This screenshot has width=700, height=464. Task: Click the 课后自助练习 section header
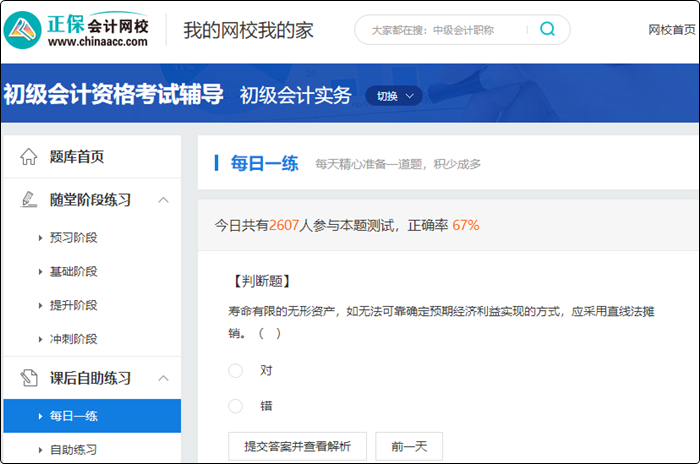[92, 378]
